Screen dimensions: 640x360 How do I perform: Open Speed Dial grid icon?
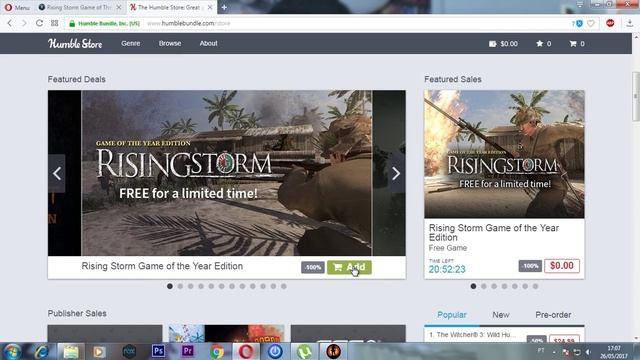[x=54, y=23]
